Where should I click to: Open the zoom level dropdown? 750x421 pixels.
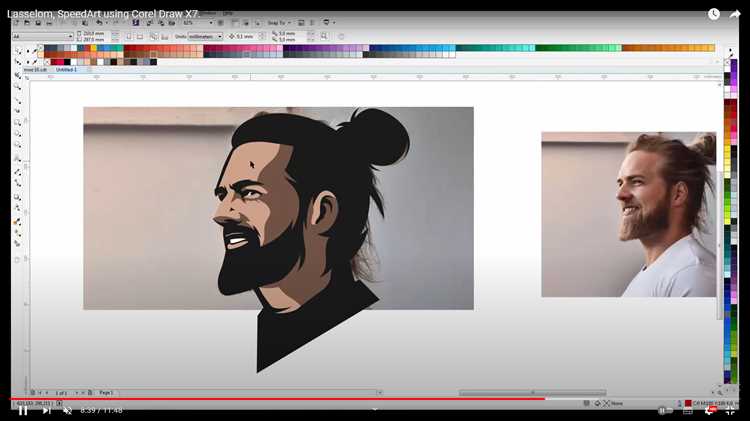pos(210,22)
